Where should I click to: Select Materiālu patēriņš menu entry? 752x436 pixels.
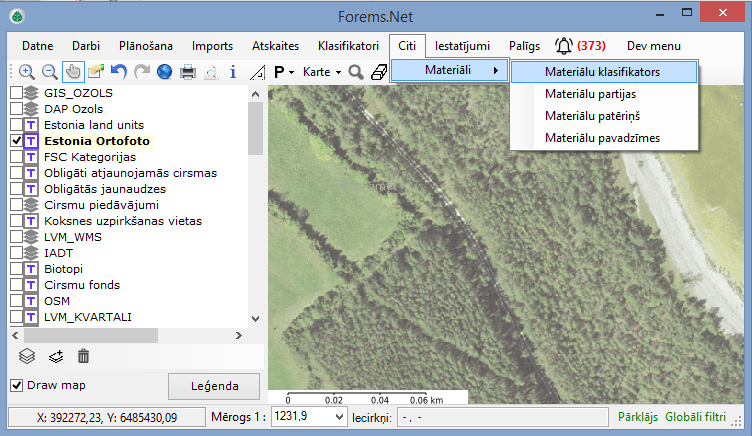pos(604,116)
